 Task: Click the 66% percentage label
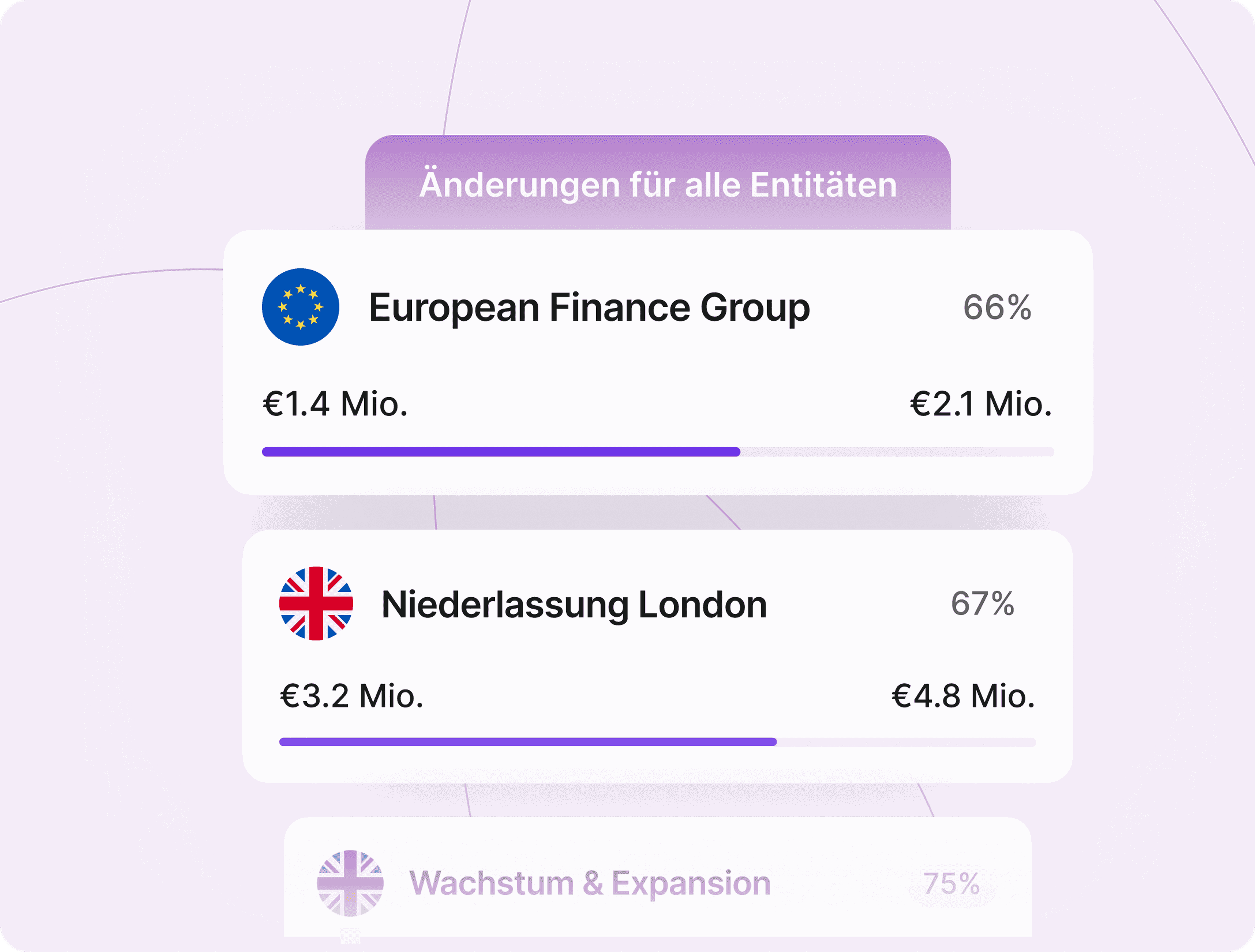point(997,308)
